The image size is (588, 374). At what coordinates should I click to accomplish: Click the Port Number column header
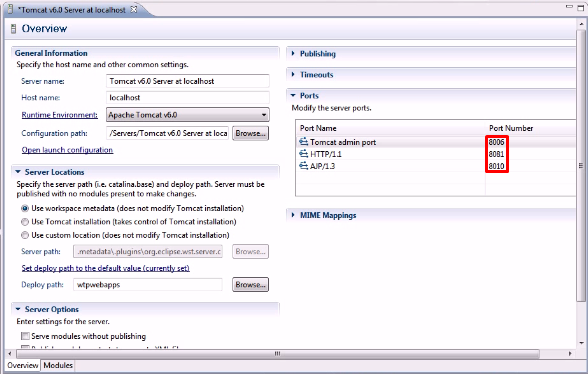511,128
